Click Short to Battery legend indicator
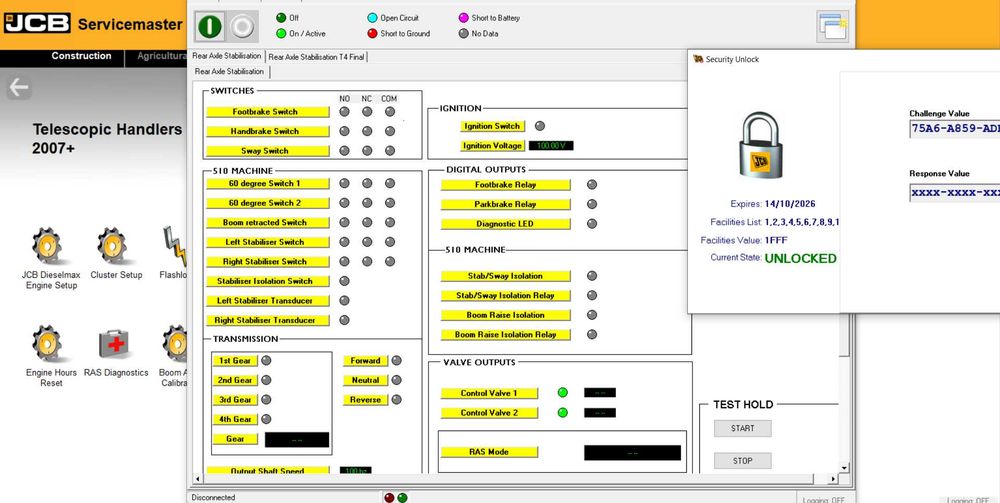The width and height of the screenshot is (1000, 503). (464, 18)
